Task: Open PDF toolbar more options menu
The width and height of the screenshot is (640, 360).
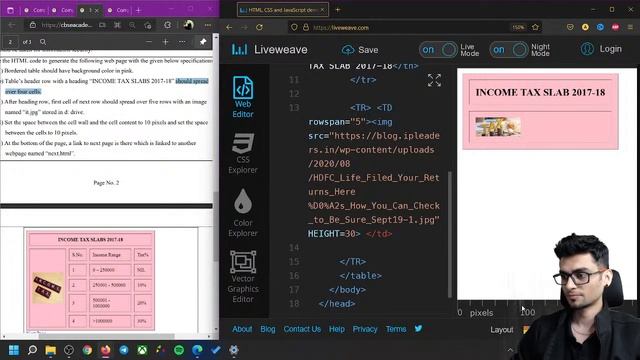Action: [x=182, y=42]
